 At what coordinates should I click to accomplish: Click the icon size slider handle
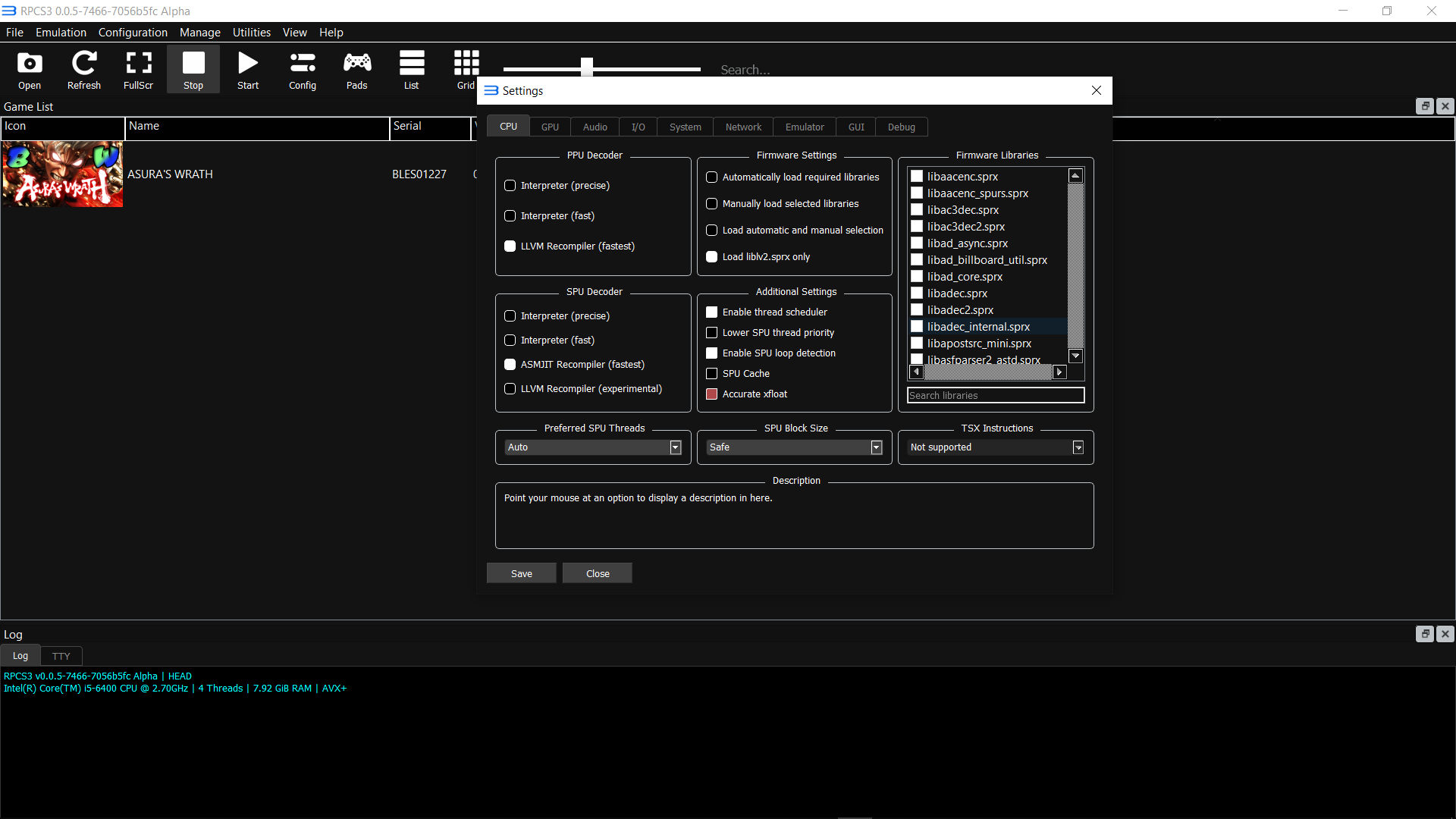click(586, 68)
